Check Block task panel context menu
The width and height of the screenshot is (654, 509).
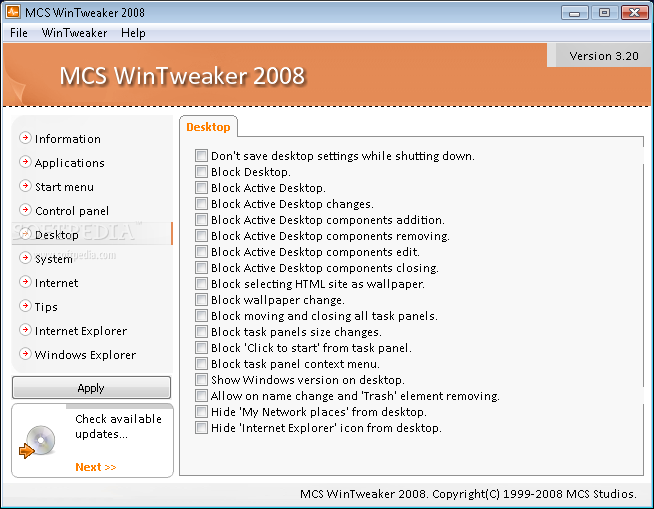coord(201,363)
